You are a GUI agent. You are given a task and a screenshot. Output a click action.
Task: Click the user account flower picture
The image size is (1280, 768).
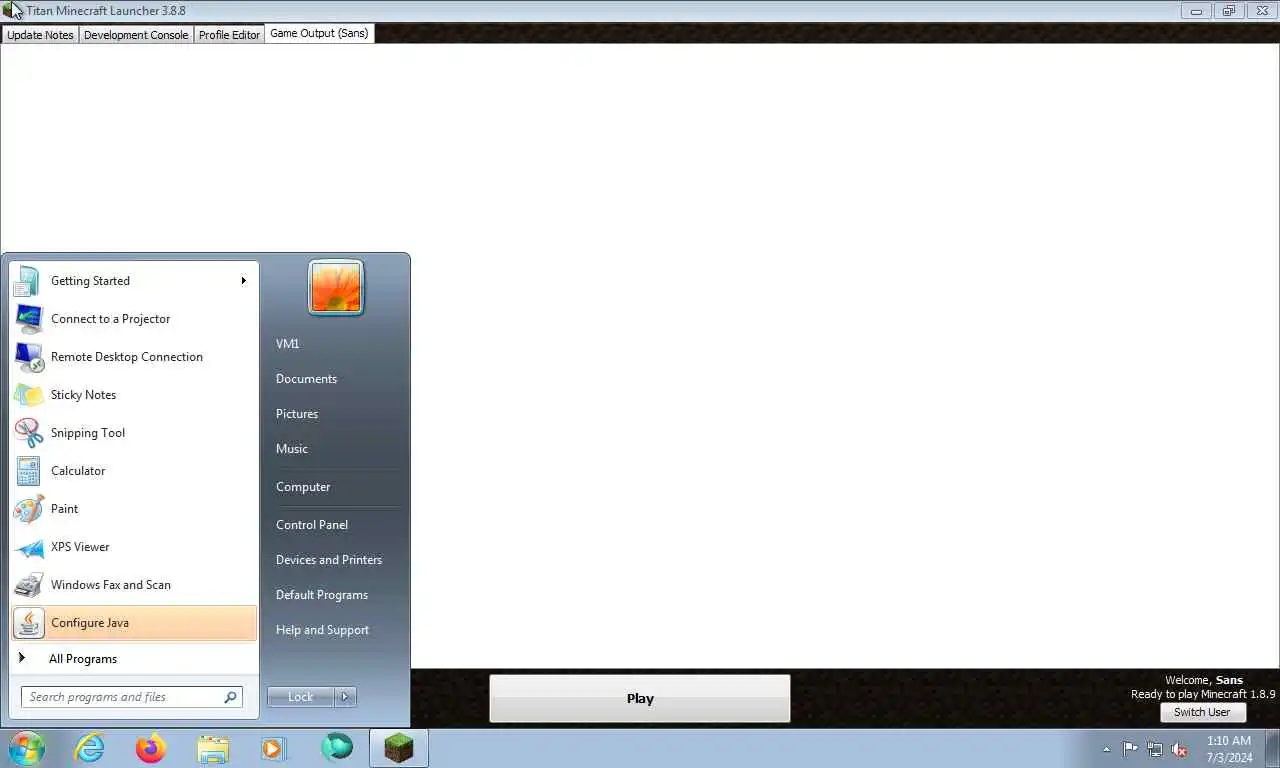tap(336, 287)
